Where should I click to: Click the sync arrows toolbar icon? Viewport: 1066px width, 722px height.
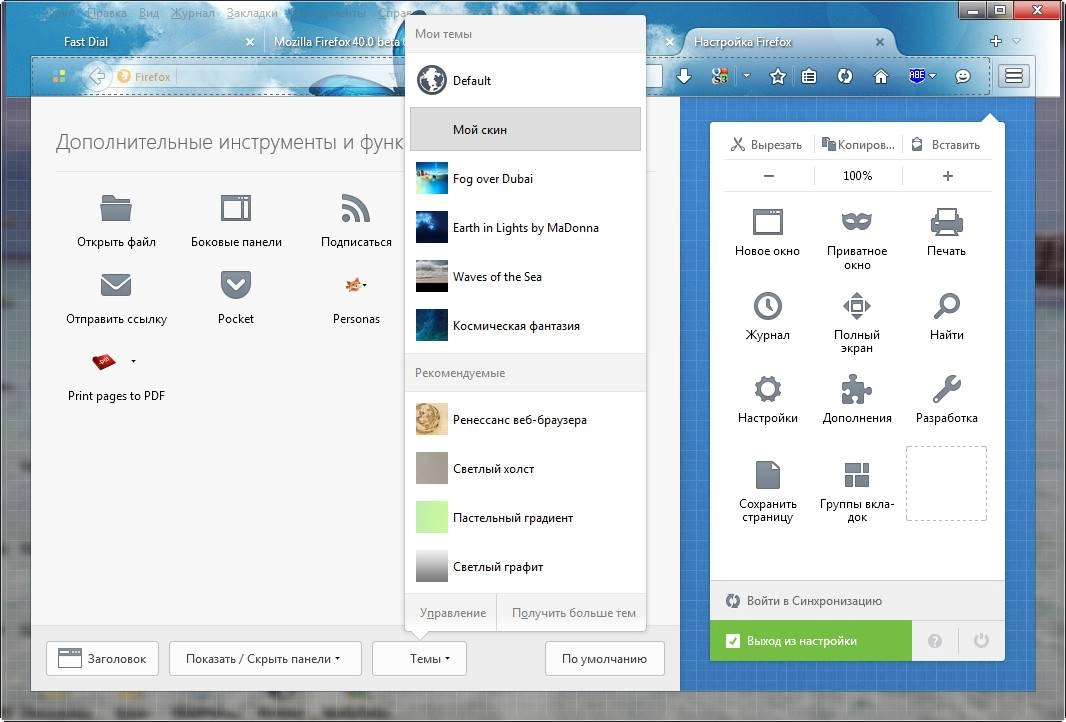point(844,77)
